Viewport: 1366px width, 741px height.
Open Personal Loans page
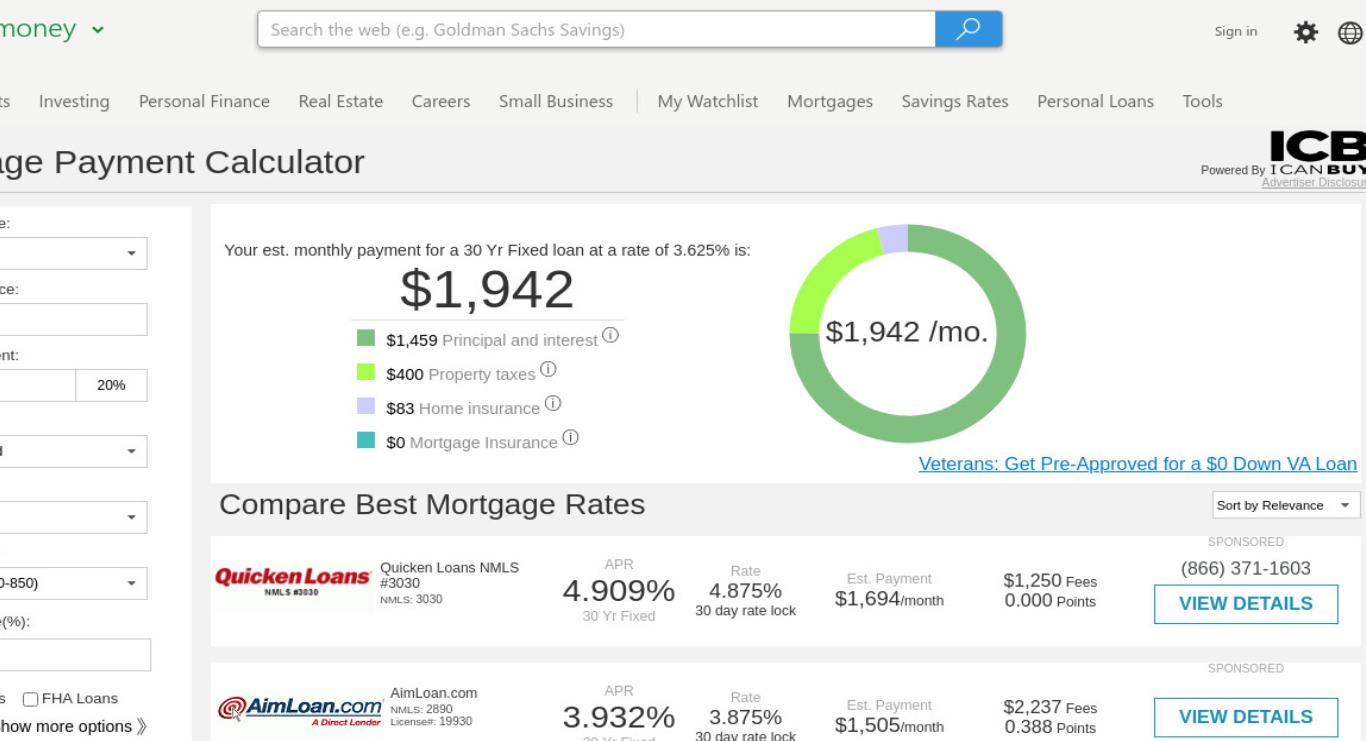pos(1095,101)
